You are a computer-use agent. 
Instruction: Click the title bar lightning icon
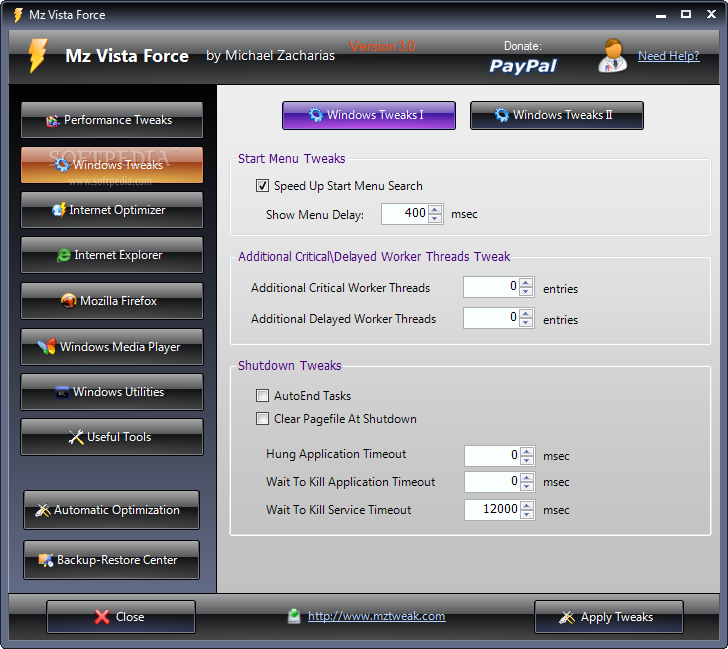(18, 15)
